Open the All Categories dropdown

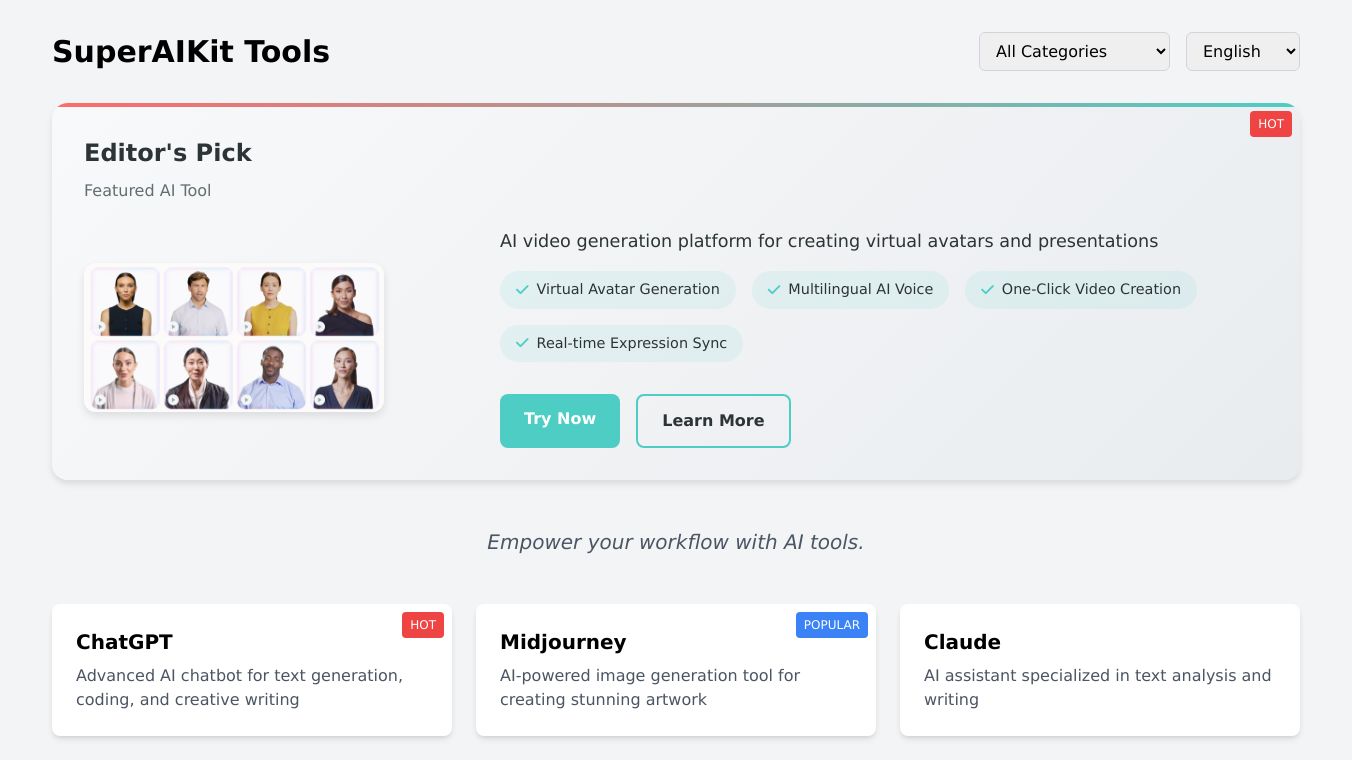[1074, 52]
